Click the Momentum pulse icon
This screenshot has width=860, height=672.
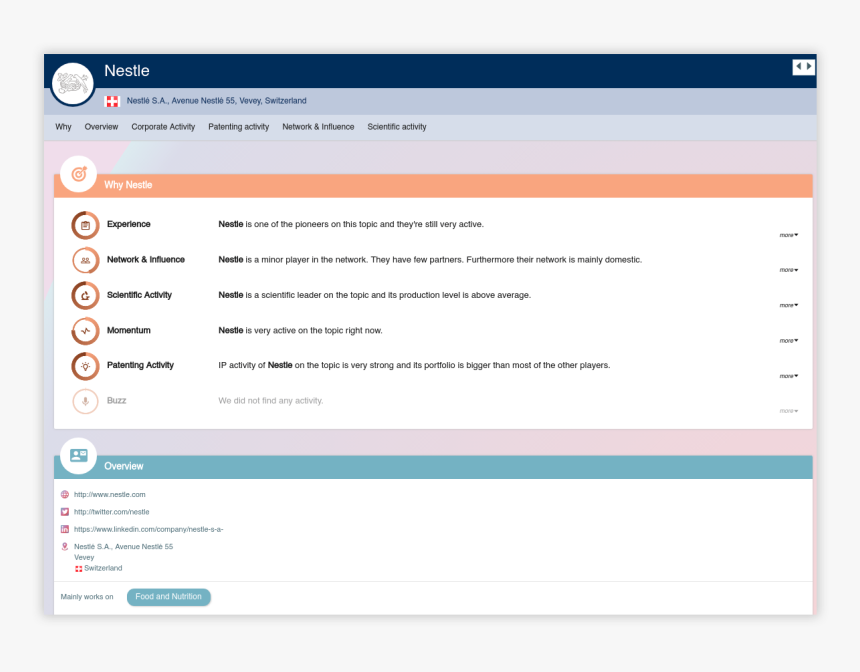pyautogui.click(x=85, y=330)
